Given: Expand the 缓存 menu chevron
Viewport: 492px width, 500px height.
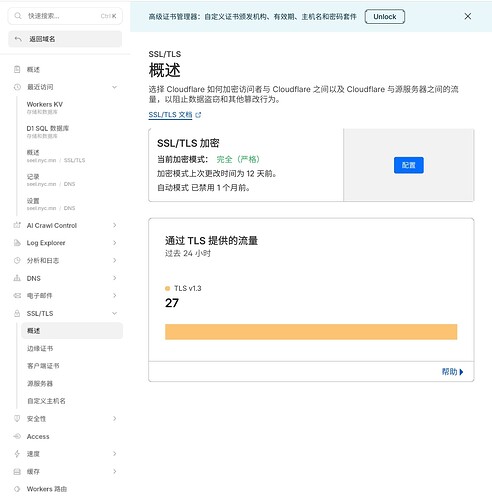Looking at the screenshot, I should [x=114, y=471].
